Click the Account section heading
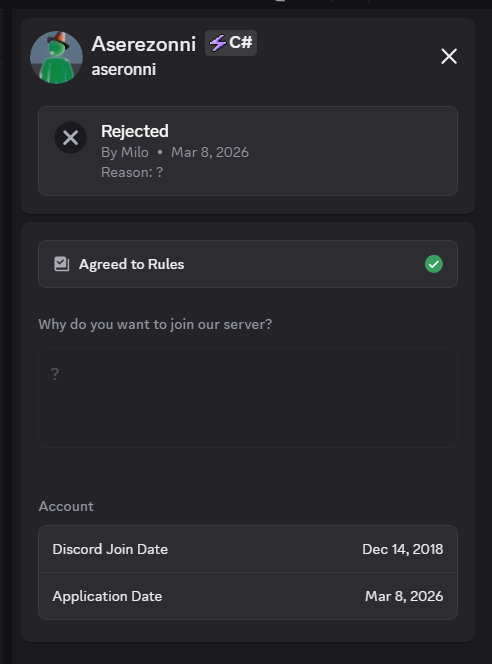Viewport: 492px width, 664px height. tap(66, 506)
